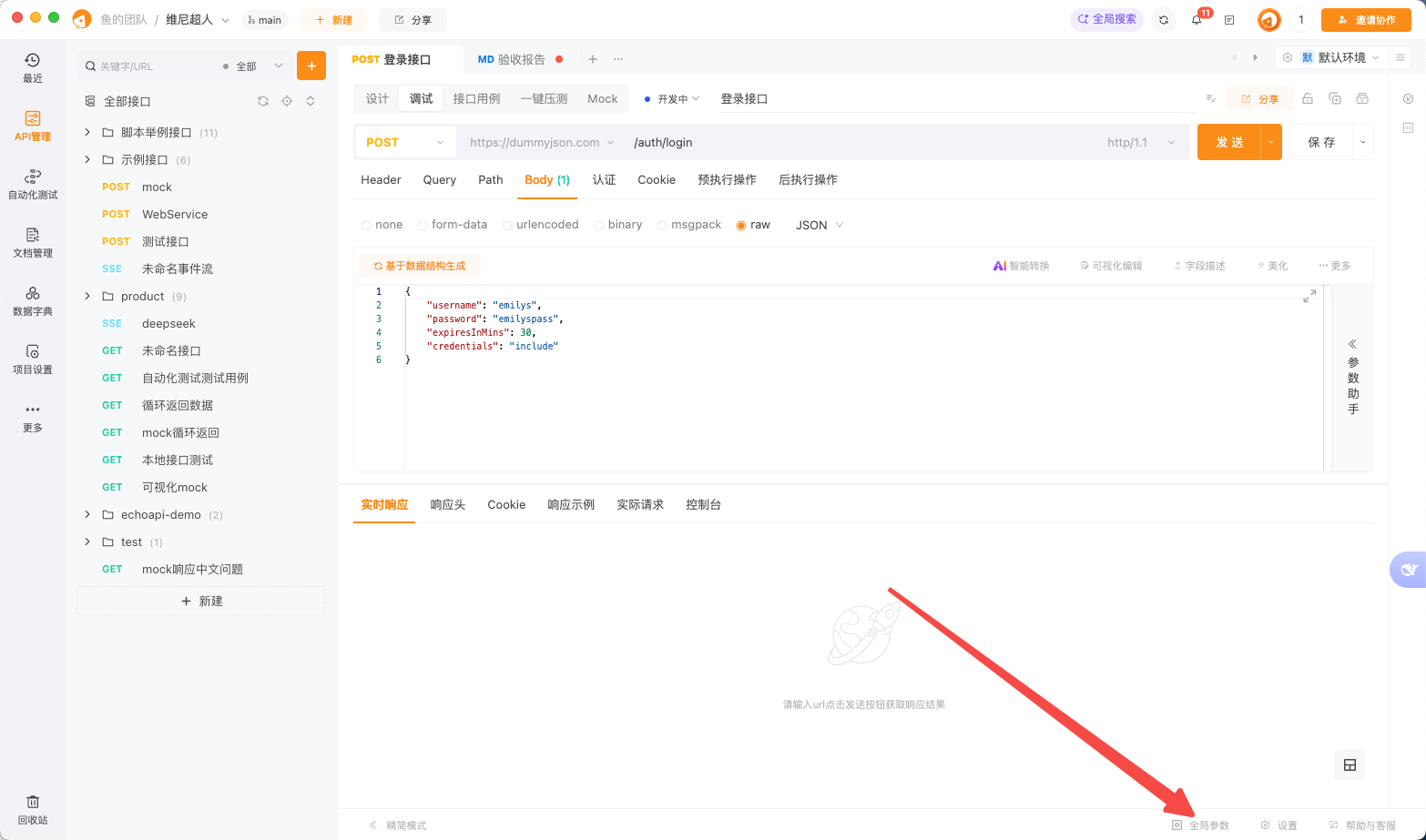Click the 邀请协作 invite button

click(1366, 19)
